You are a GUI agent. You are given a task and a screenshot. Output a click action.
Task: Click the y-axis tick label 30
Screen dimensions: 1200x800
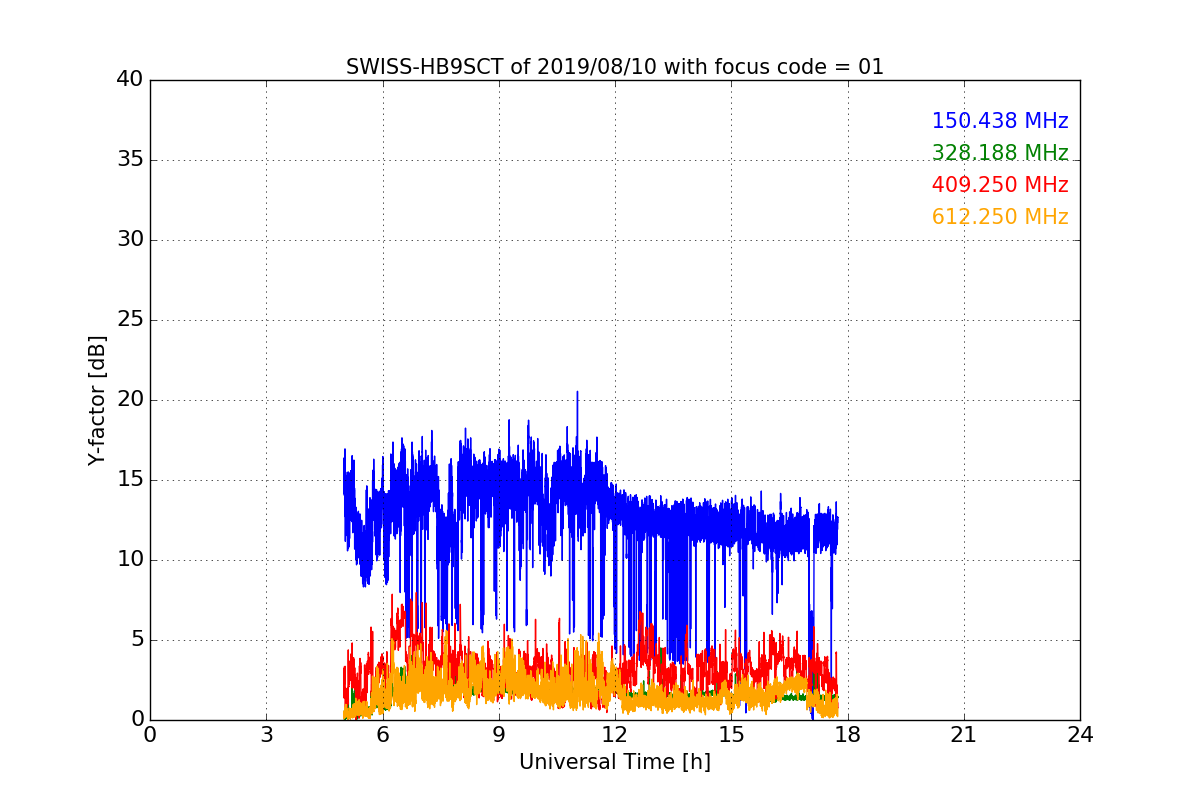tap(130, 240)
